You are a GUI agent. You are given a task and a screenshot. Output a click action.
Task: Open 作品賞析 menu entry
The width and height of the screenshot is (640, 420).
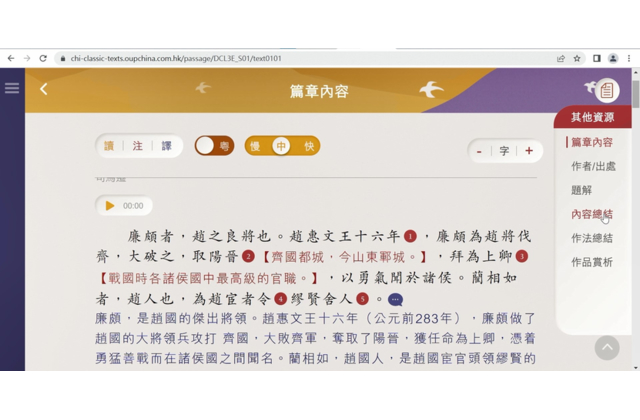592,262
